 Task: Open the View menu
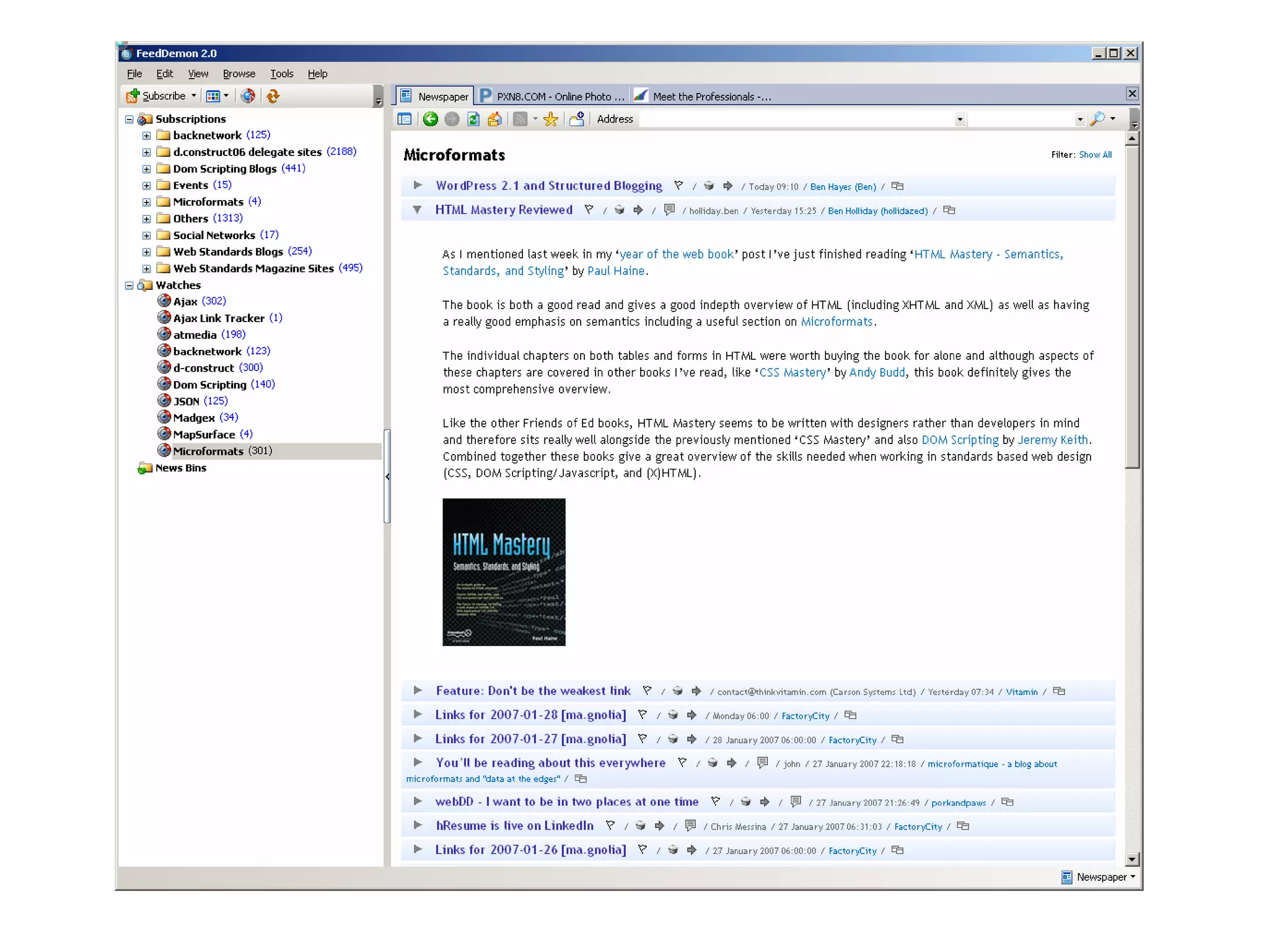coord(198,74)
